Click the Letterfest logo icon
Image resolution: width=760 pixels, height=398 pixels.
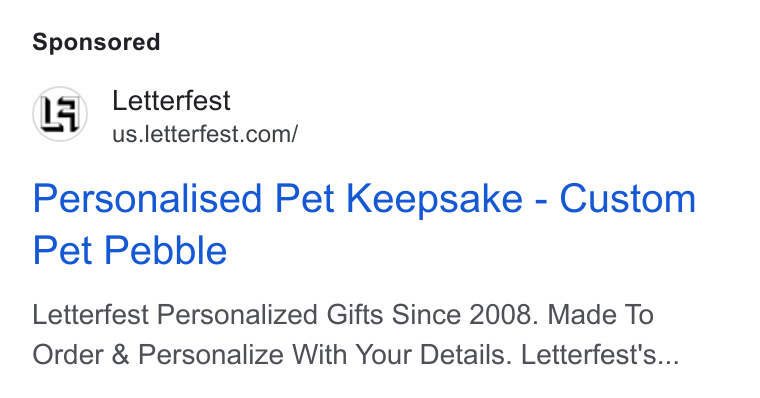(60, 114)
